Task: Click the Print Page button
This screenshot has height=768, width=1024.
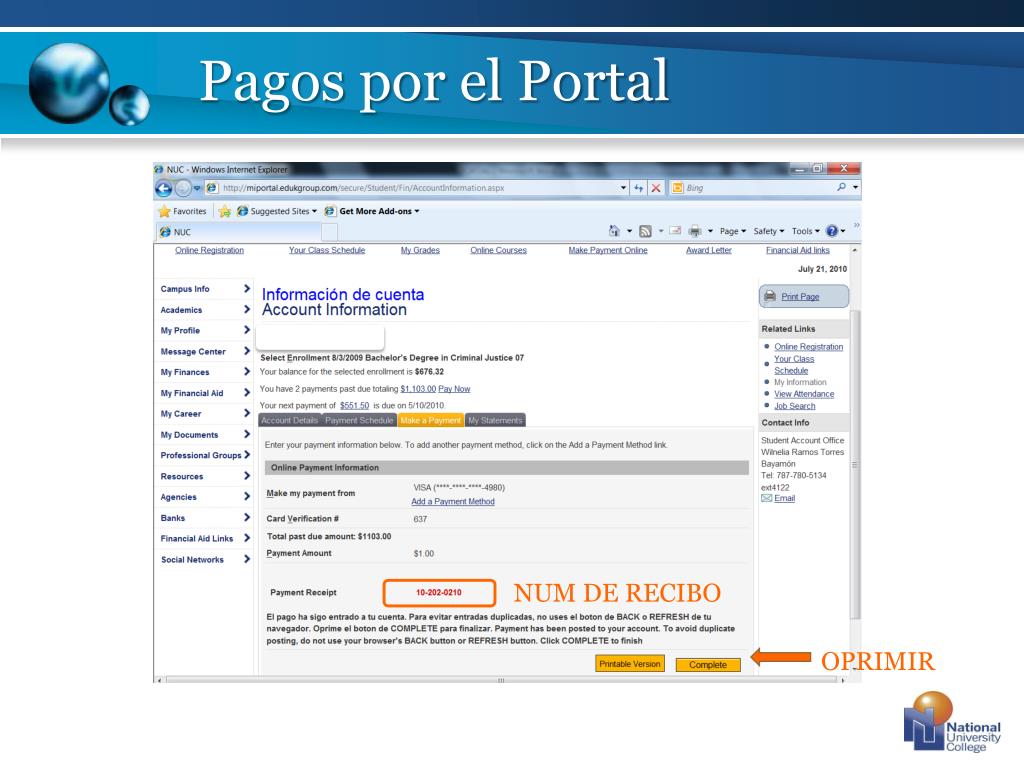Action: [x=803, y=296]
